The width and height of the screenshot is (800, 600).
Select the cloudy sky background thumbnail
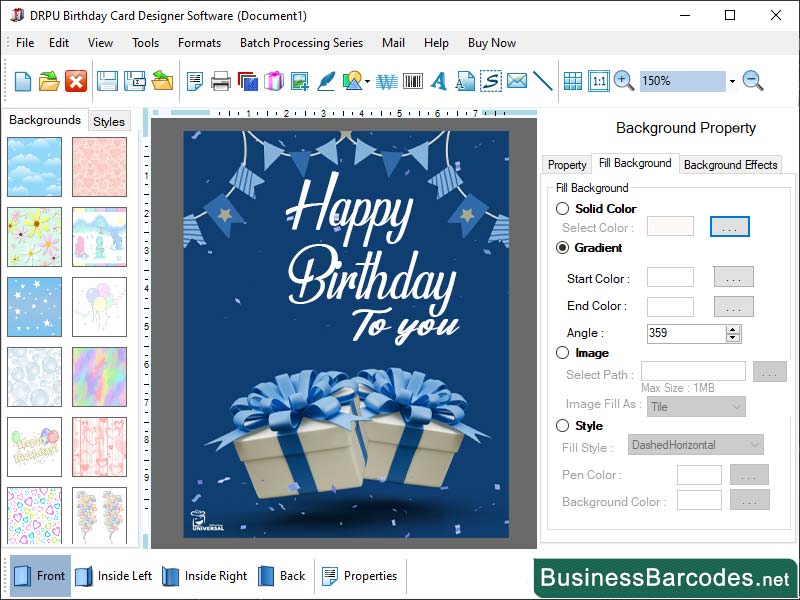[x=34, y=165]
